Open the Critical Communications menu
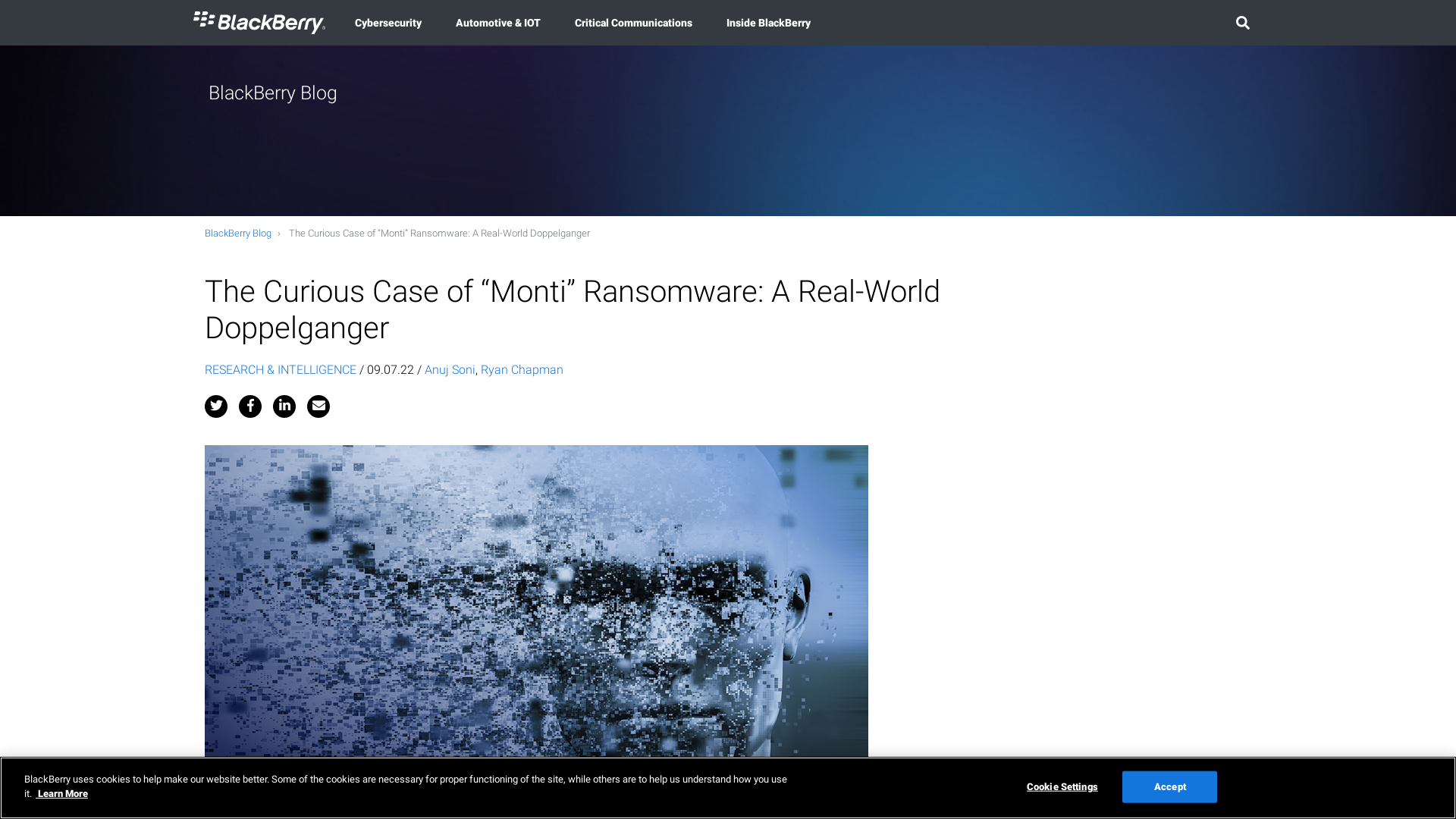The width and height of the screenshot is (1456, 819). click(x=633, y=23)
